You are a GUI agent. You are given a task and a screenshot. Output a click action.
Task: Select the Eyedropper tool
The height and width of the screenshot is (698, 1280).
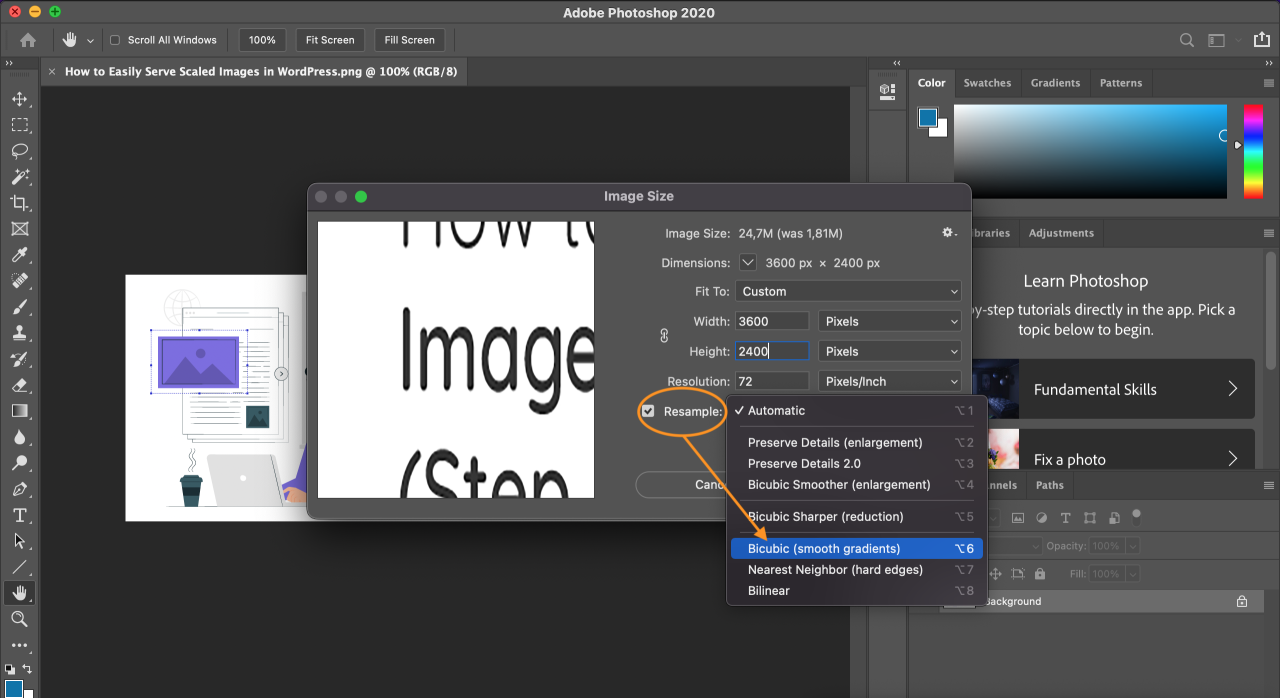[19, 255]
